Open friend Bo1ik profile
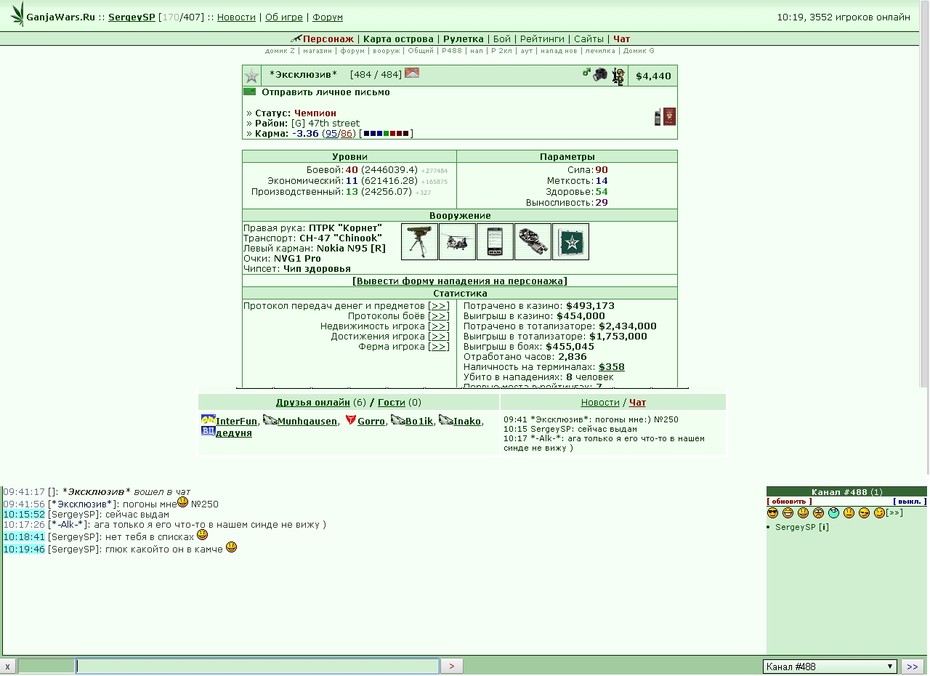The width and height of the screenshot is (930, 676). pos(419,421)
